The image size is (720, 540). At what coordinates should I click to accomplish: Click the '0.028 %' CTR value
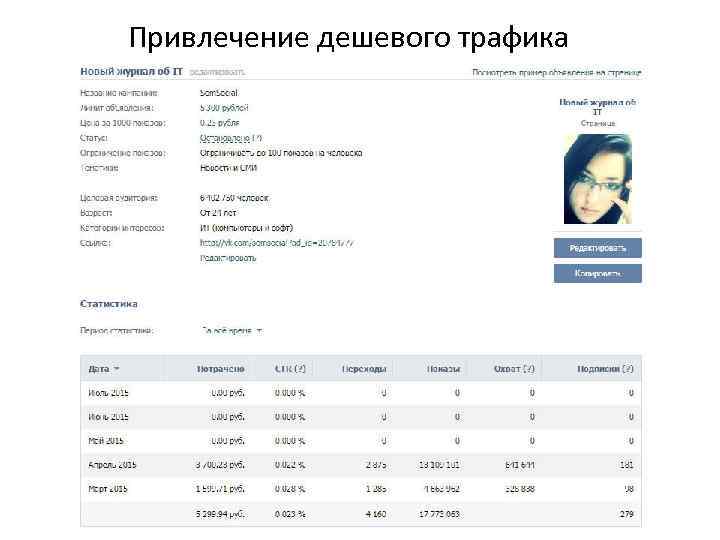(290, 489)
